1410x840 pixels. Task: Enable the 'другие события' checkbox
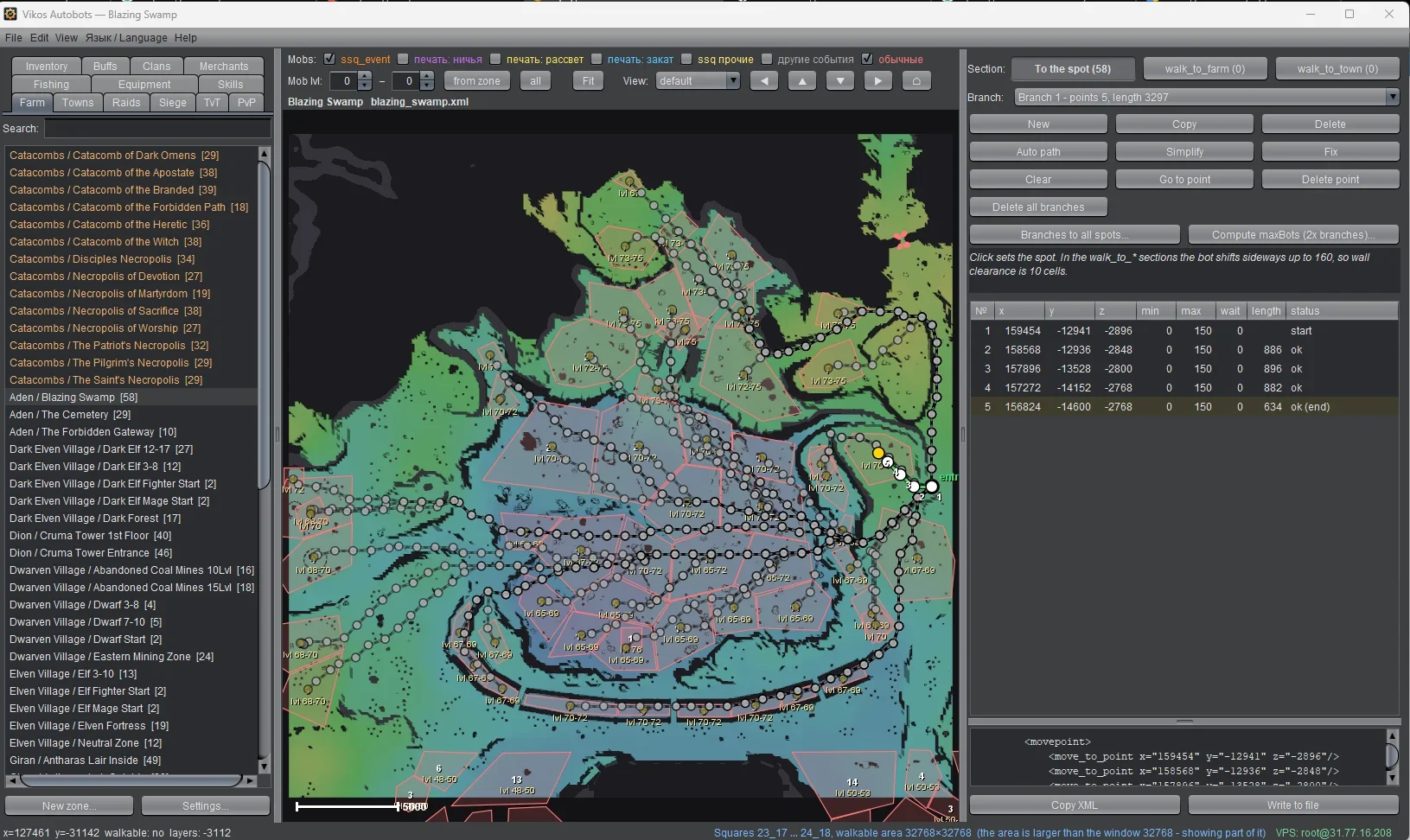[767, 59]
